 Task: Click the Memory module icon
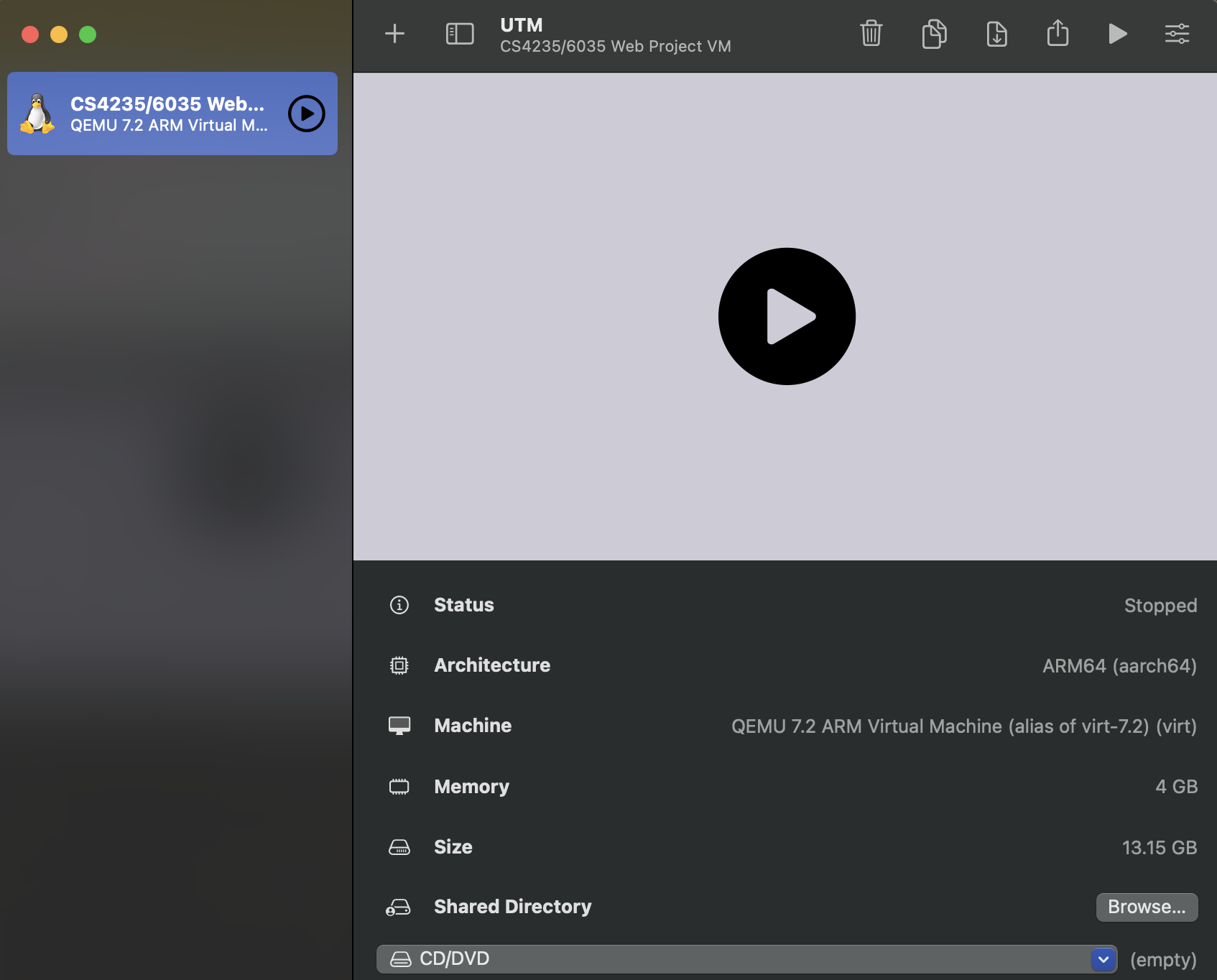click(x=399, y=787)
